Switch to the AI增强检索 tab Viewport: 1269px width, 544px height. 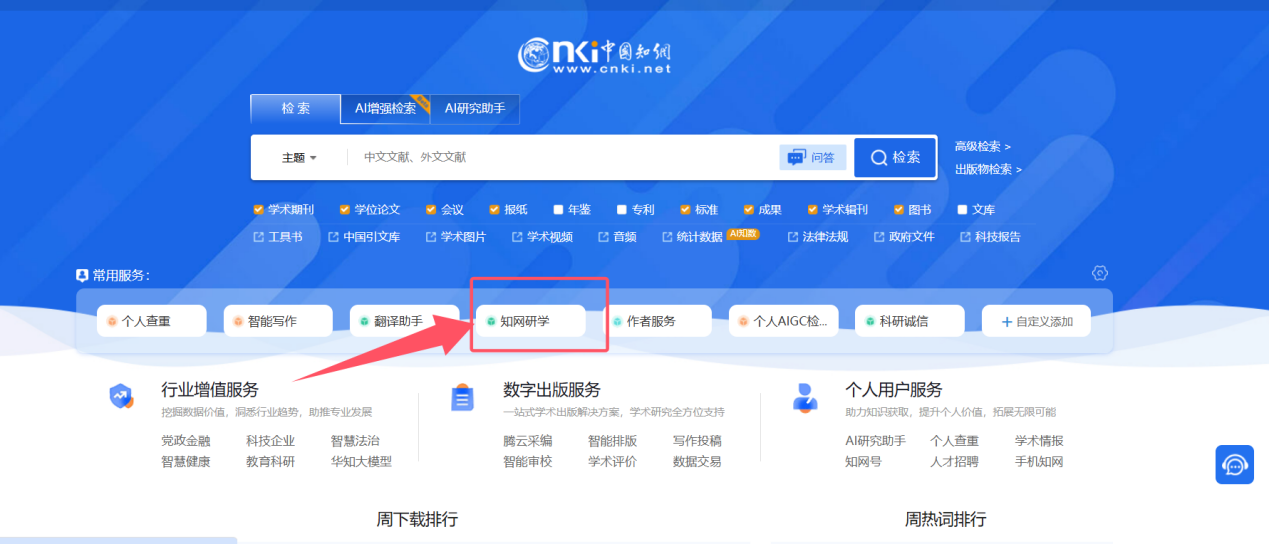pyautogui.click(x=386, y=109)
